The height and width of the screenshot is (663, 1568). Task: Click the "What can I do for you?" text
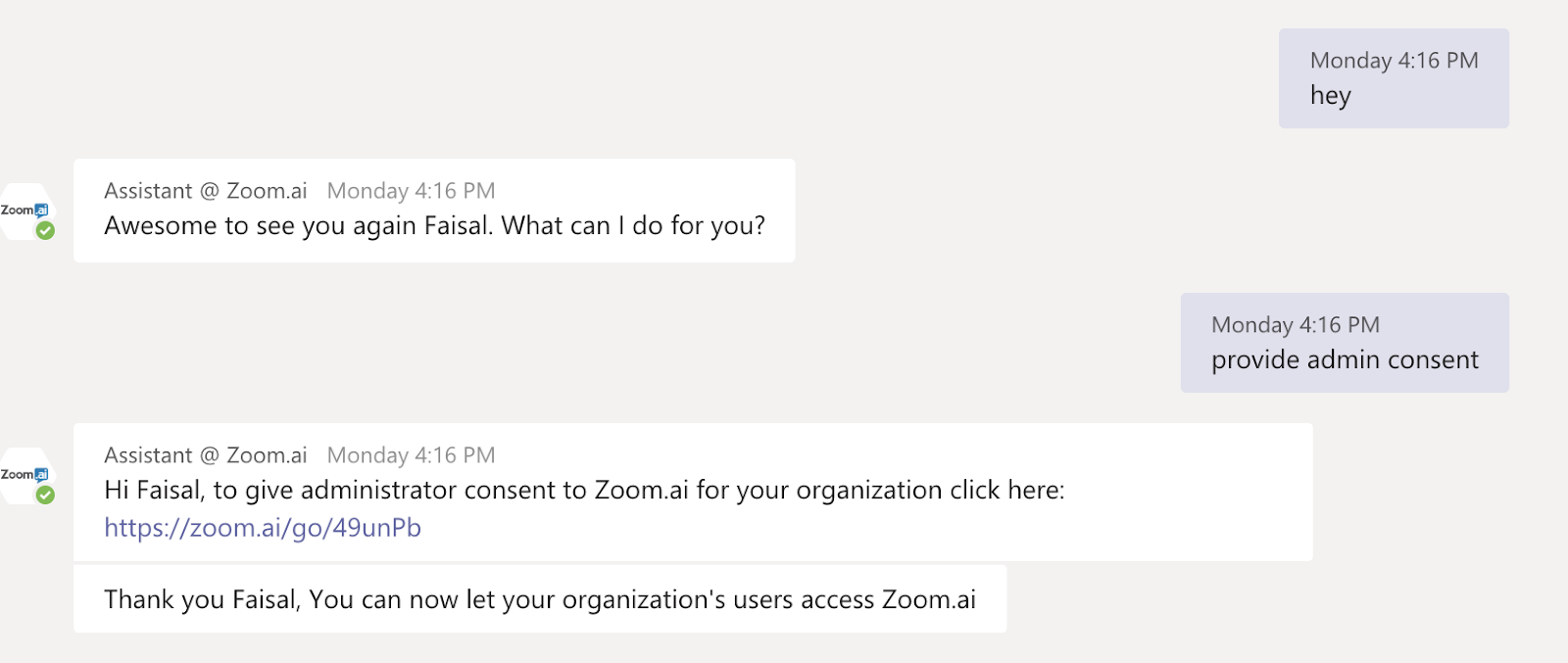coord(633,226)
